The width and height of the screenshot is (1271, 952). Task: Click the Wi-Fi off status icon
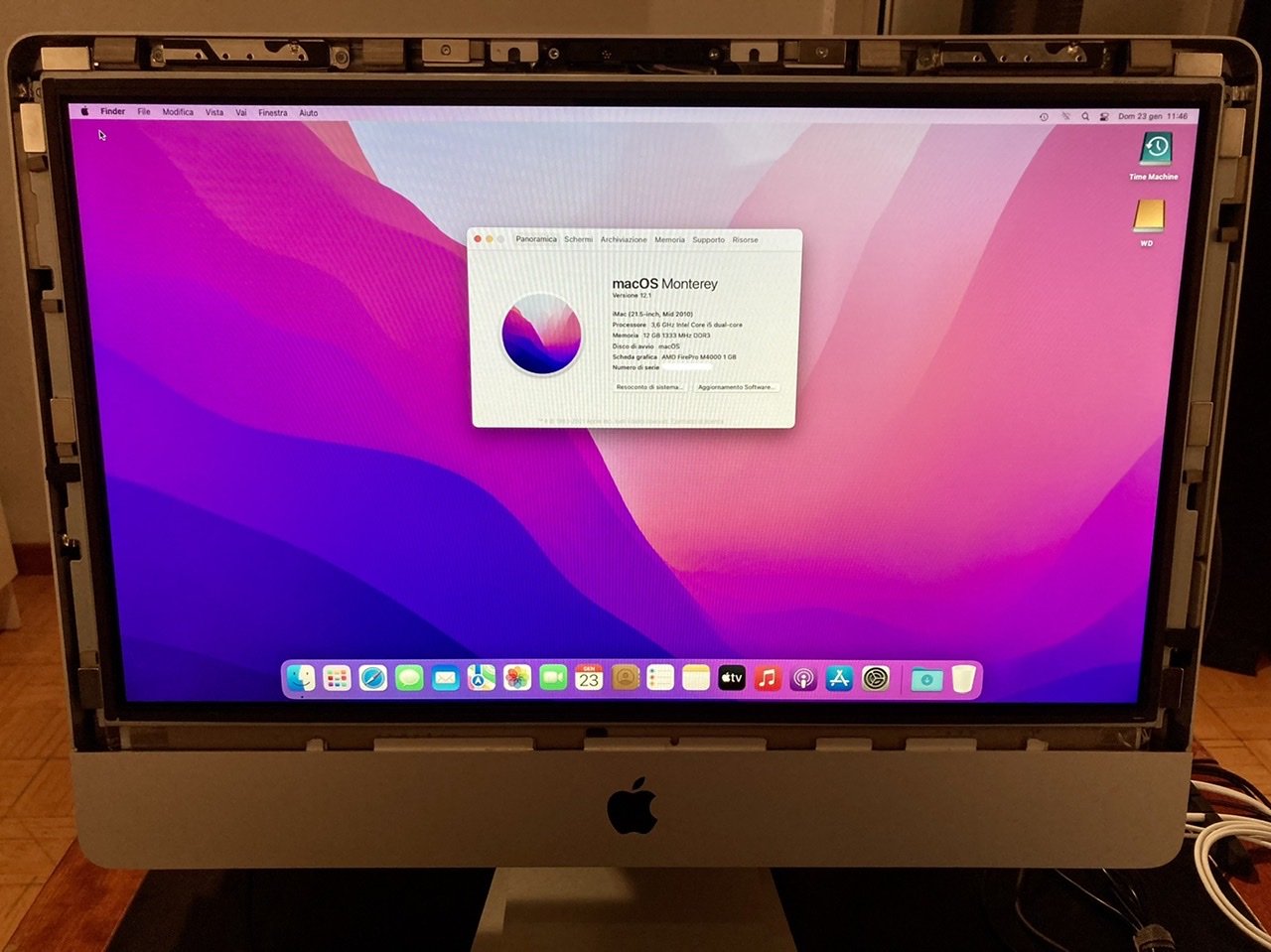pyautogui.click(x=1065, y=116)
